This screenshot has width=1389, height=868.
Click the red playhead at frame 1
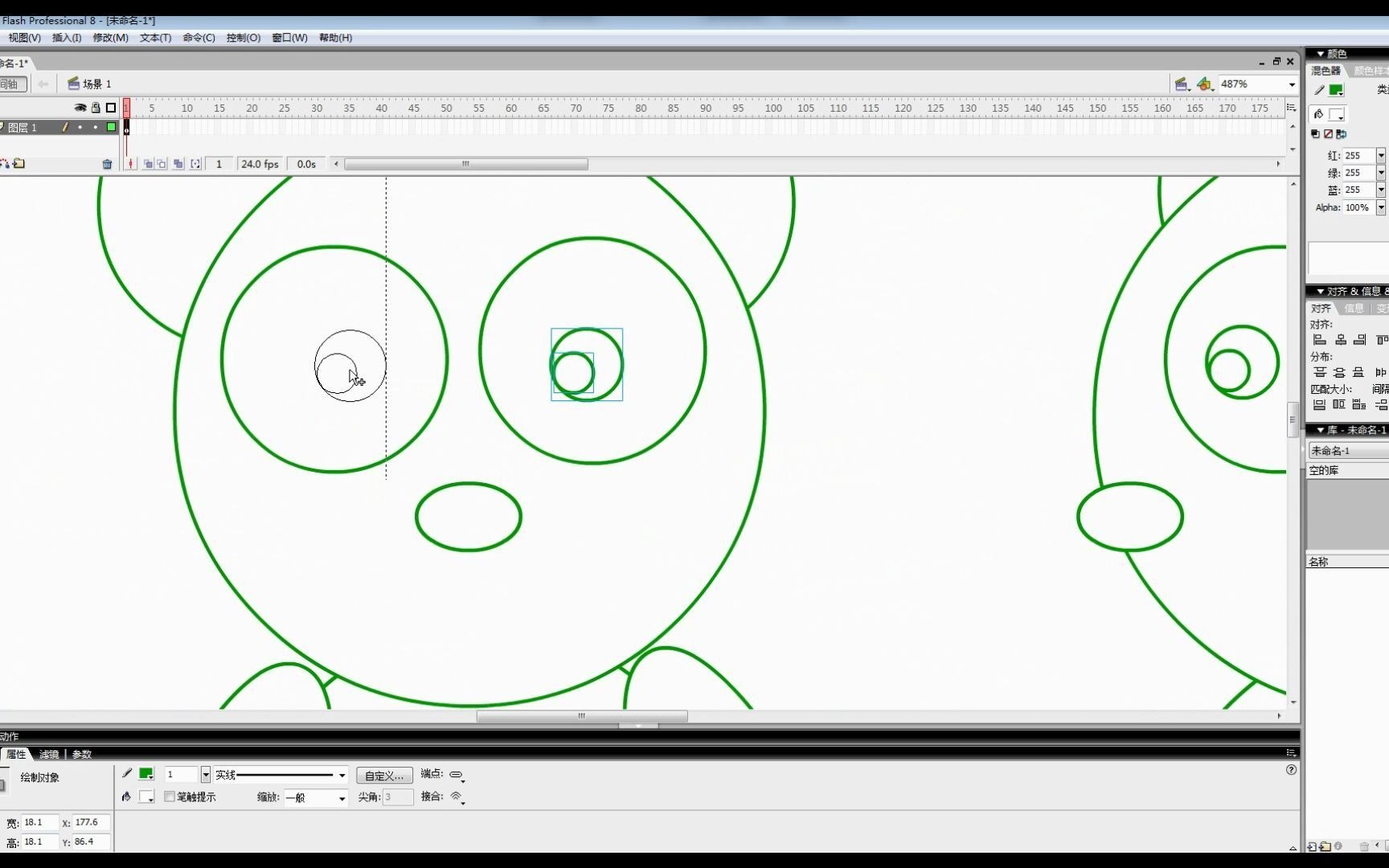pyautogui.click(x=126, y=108)
